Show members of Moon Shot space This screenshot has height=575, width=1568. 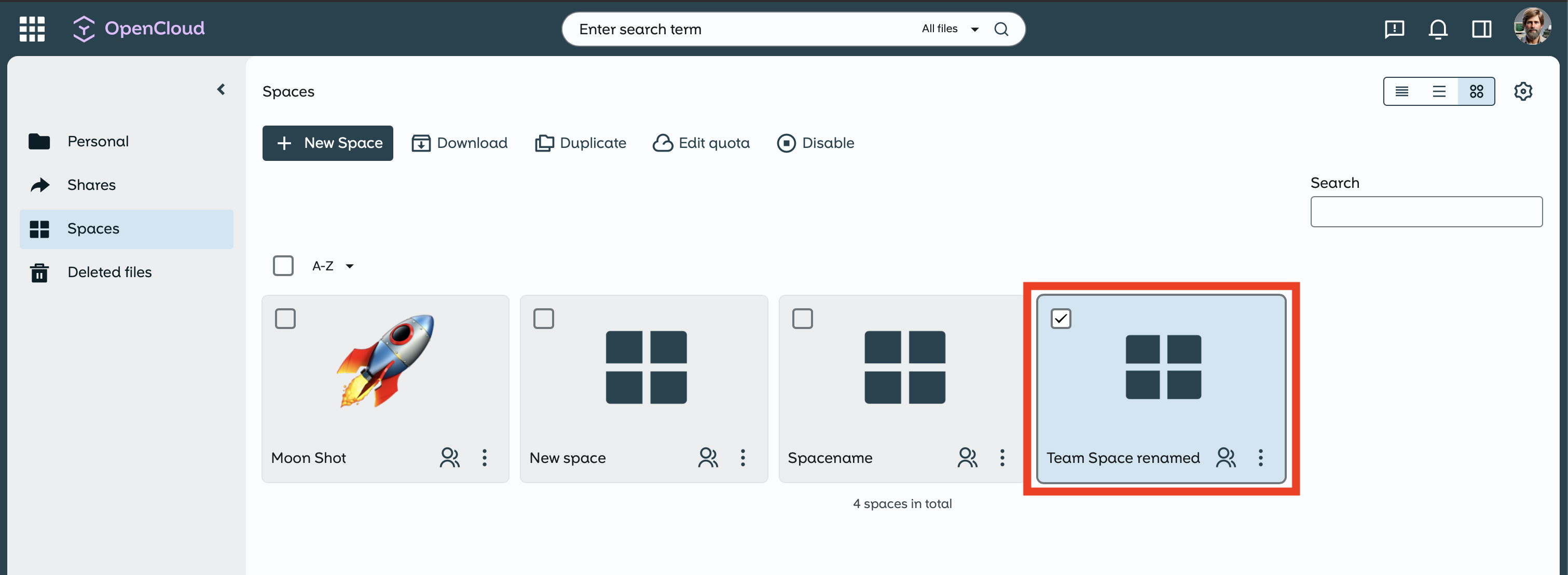[x=449, y=457]
